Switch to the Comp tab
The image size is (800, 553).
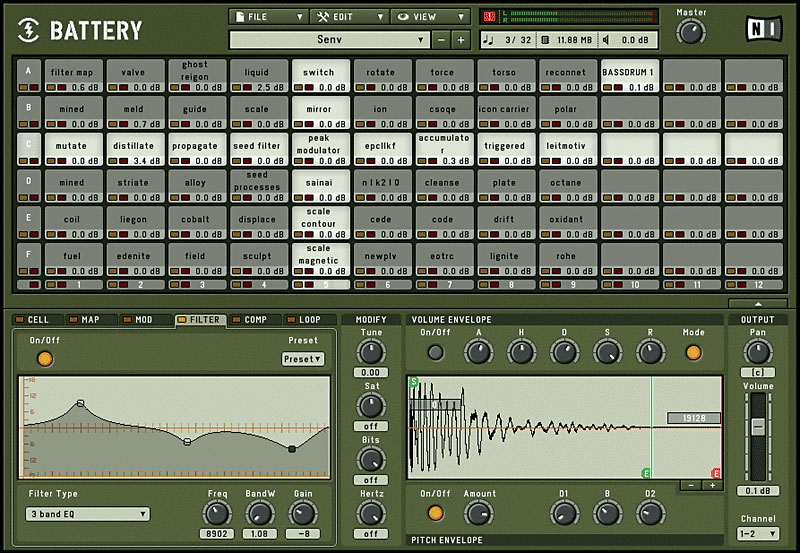click(254, 320)
